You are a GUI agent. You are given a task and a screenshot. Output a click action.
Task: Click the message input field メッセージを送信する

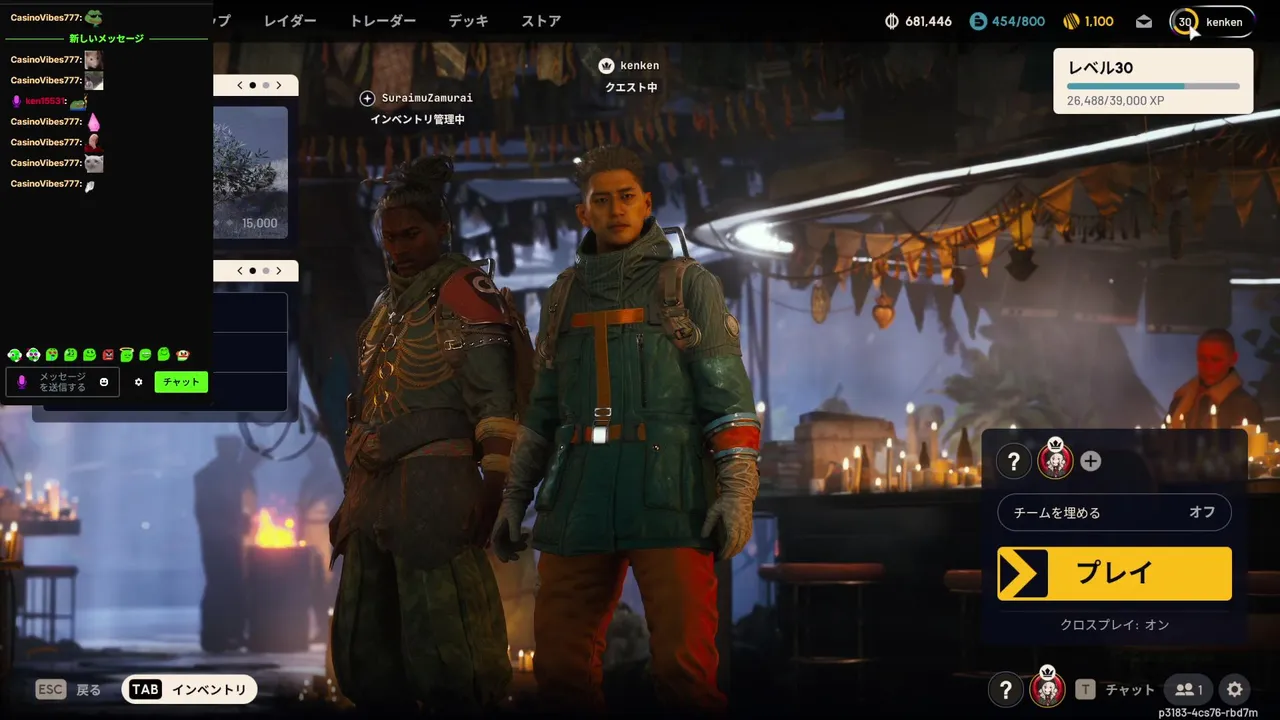(62, 382)
